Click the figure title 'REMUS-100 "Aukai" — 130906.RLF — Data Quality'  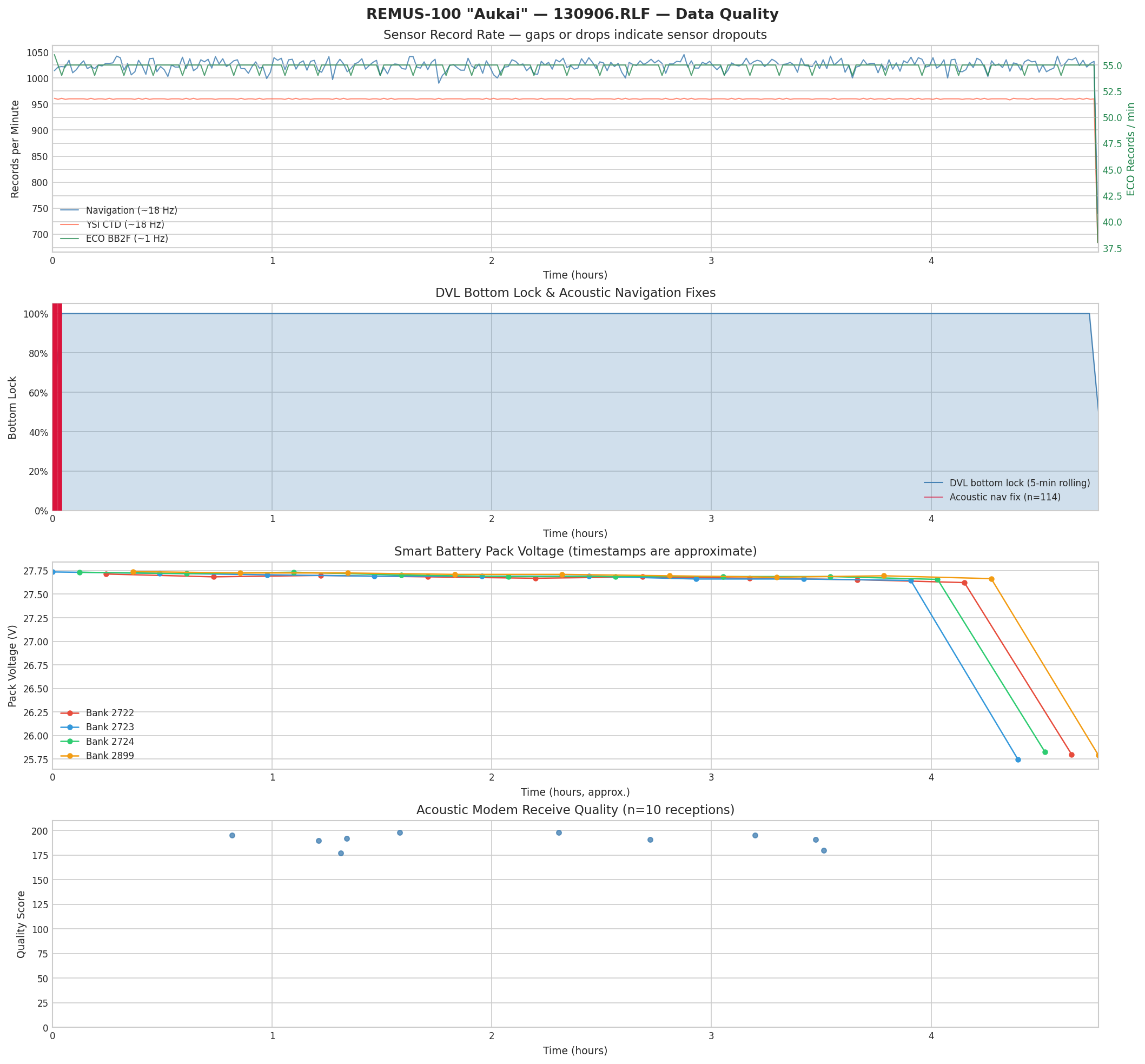click(x=572, y=14)
